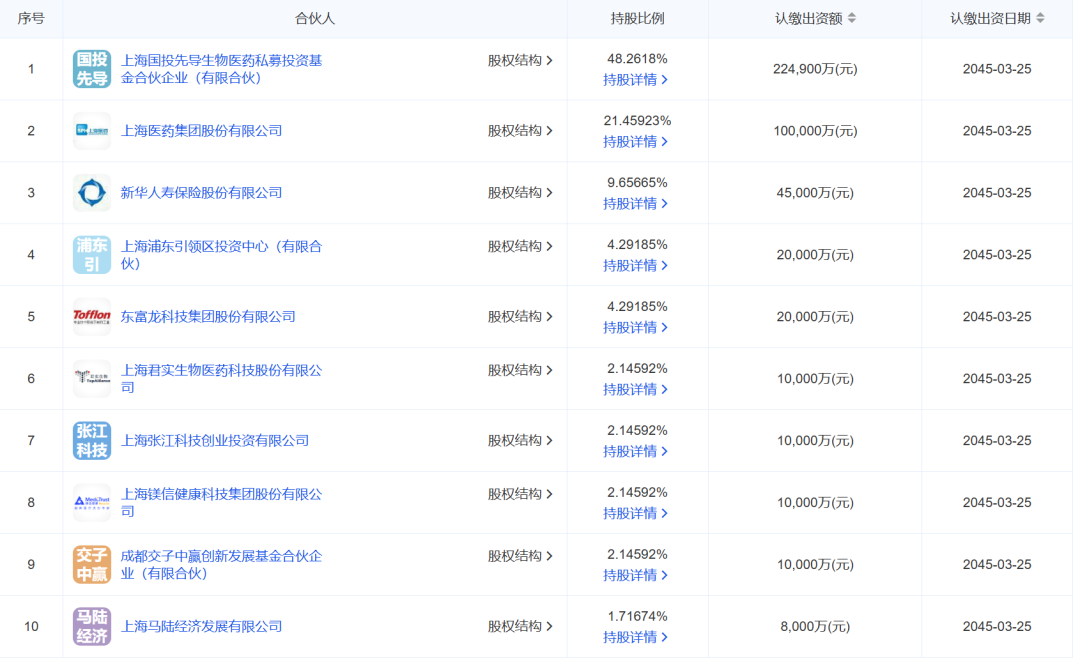Select the 9.65665% percentage value
The image size is (1080, 661).
coord(637,183)
